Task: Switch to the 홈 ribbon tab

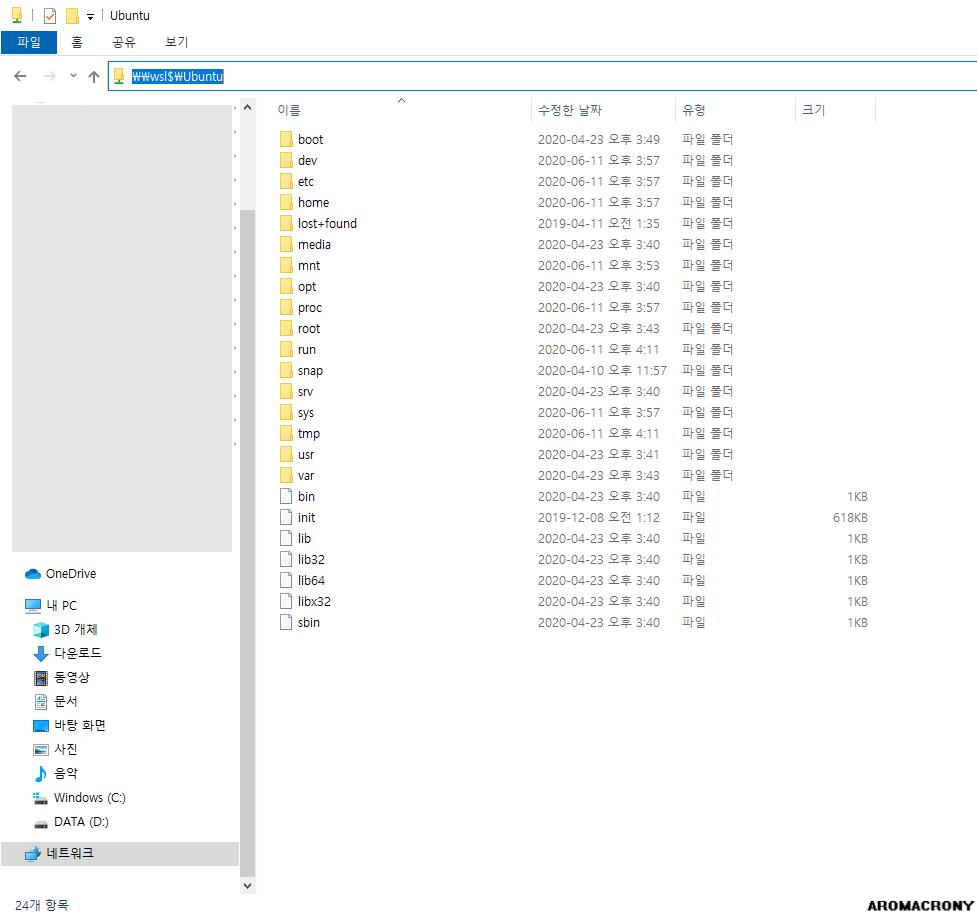Action: (x=77, y=42)
